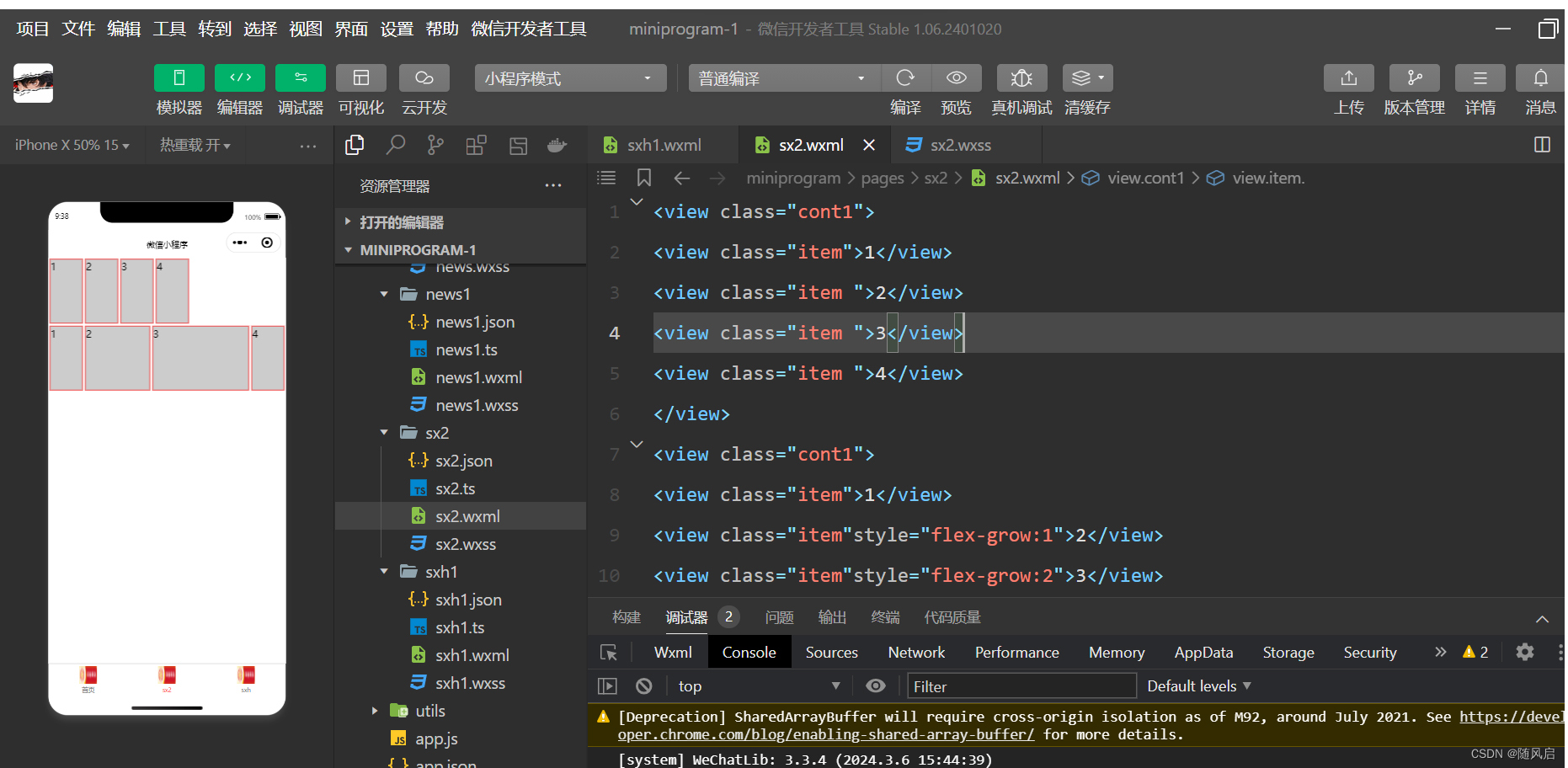Open the 微信开发者工具 menu
The height and width of the screenshot is (768, 1568).
coord(529,29)
